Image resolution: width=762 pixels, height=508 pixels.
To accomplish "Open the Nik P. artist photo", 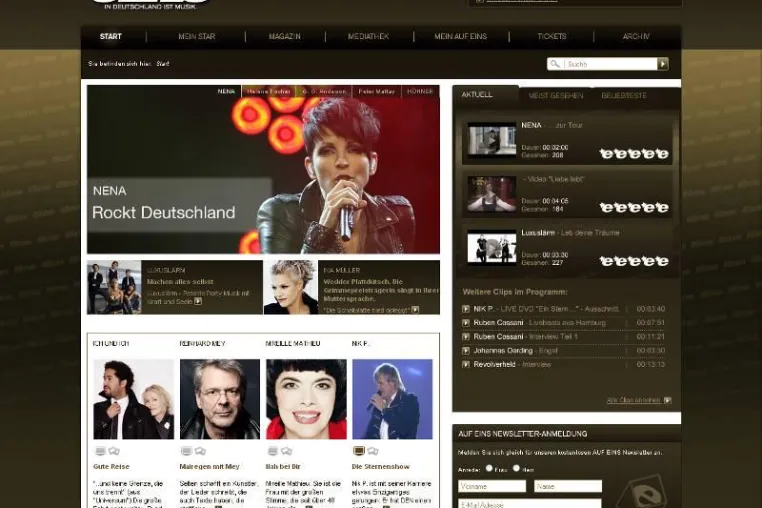I will coord(392,399).
